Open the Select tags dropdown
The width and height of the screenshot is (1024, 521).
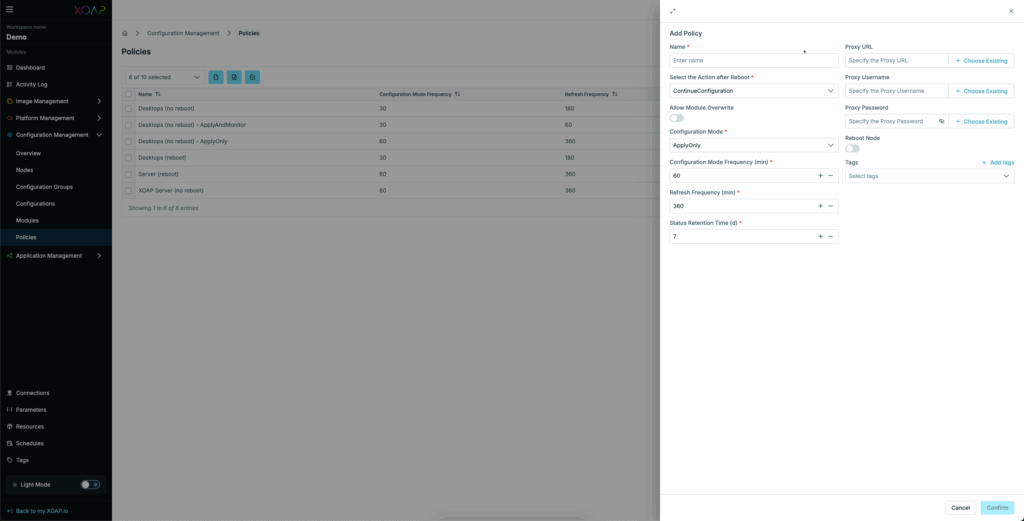929,176
